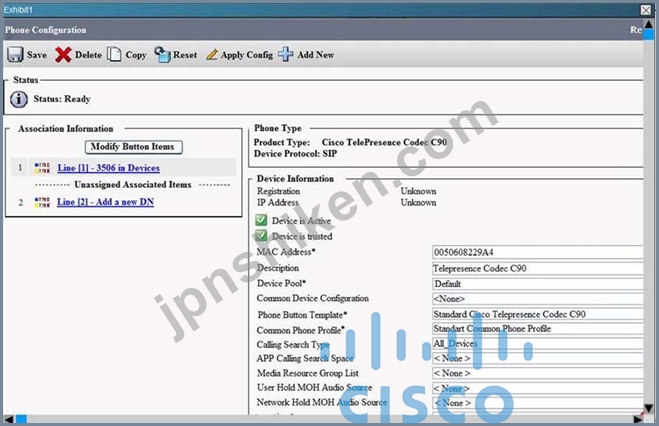Viewport: 659px width, 426px height.
Task: Click the MAC Address input field
Action: point(538,252)
